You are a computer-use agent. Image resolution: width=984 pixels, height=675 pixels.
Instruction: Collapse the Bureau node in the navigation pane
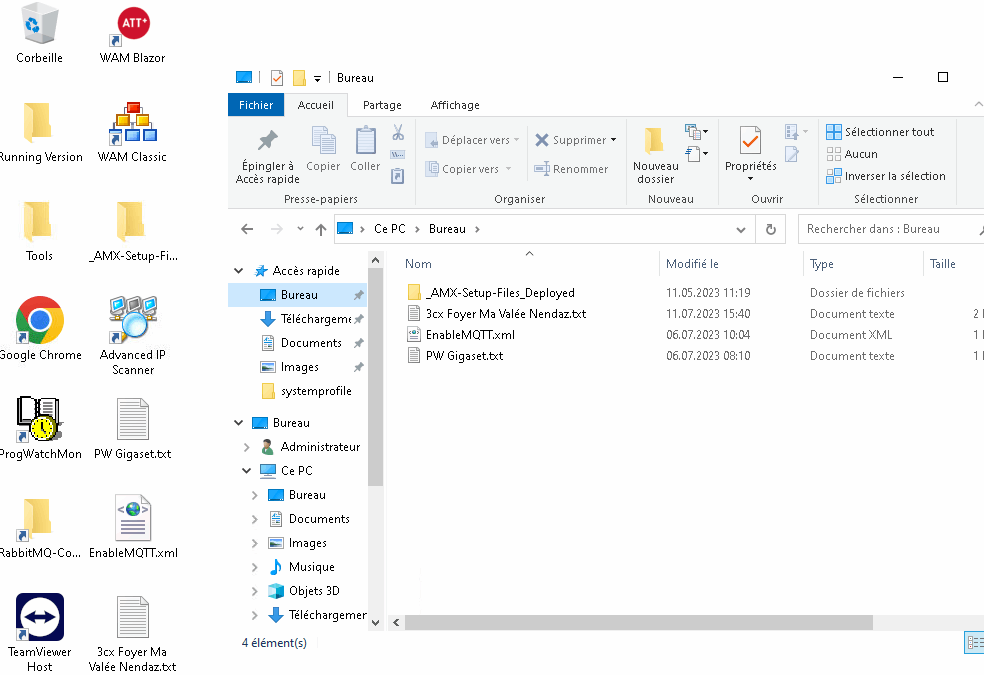[238, 422]
